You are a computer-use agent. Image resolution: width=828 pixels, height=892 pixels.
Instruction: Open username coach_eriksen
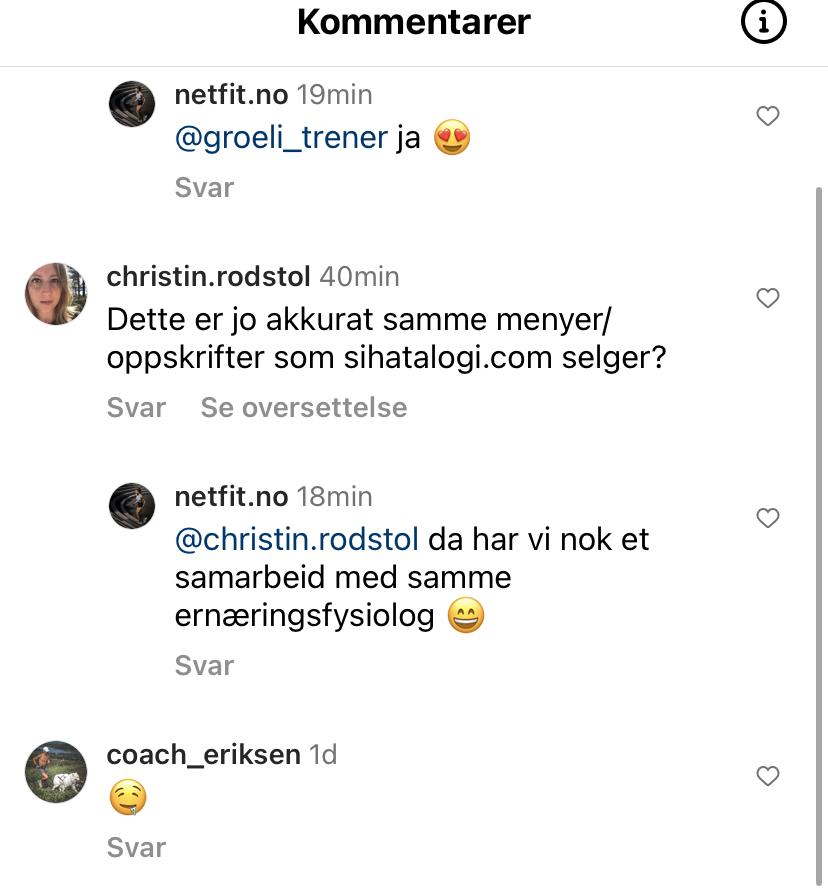204,755
